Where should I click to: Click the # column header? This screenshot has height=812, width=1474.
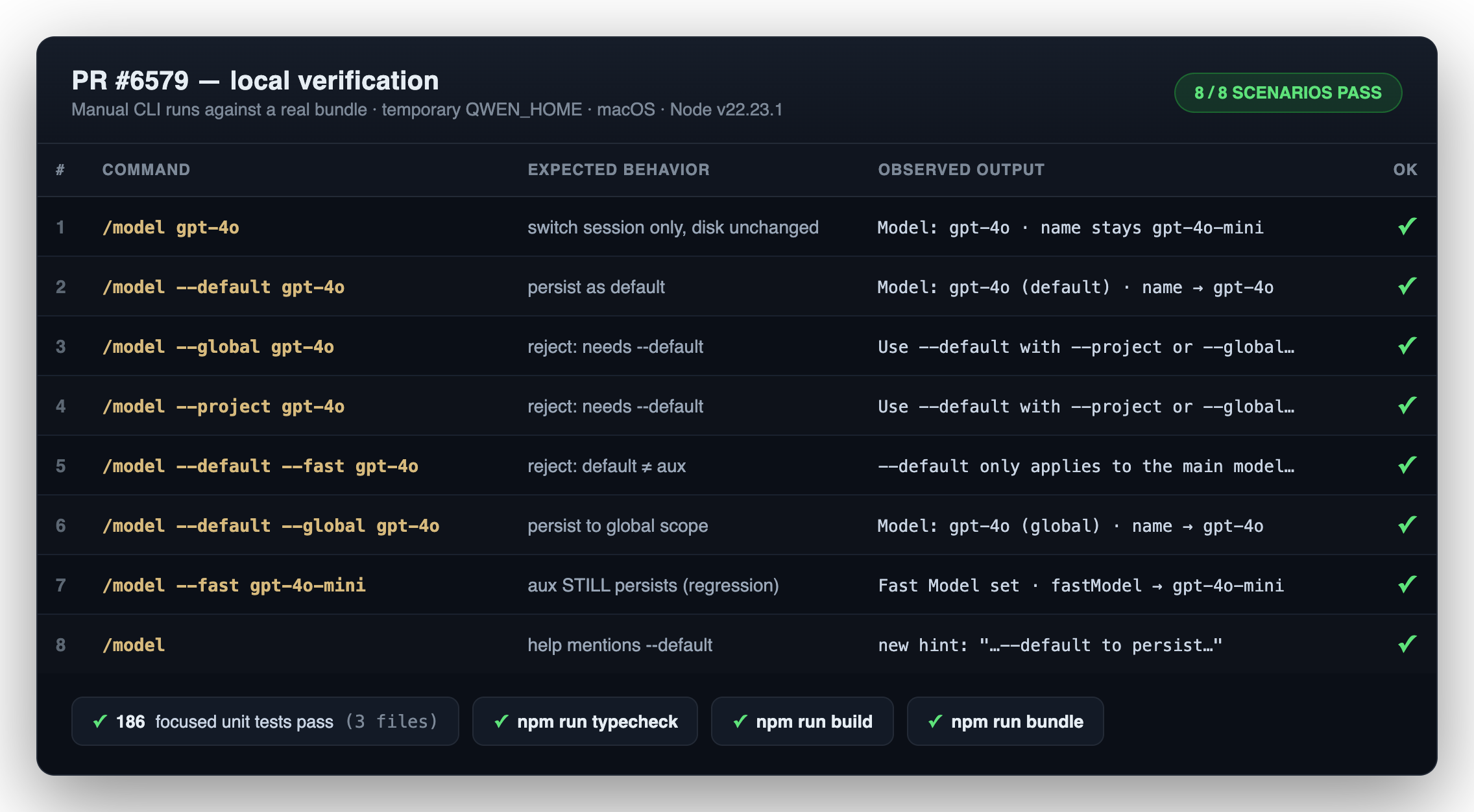(x=60, y=169)
